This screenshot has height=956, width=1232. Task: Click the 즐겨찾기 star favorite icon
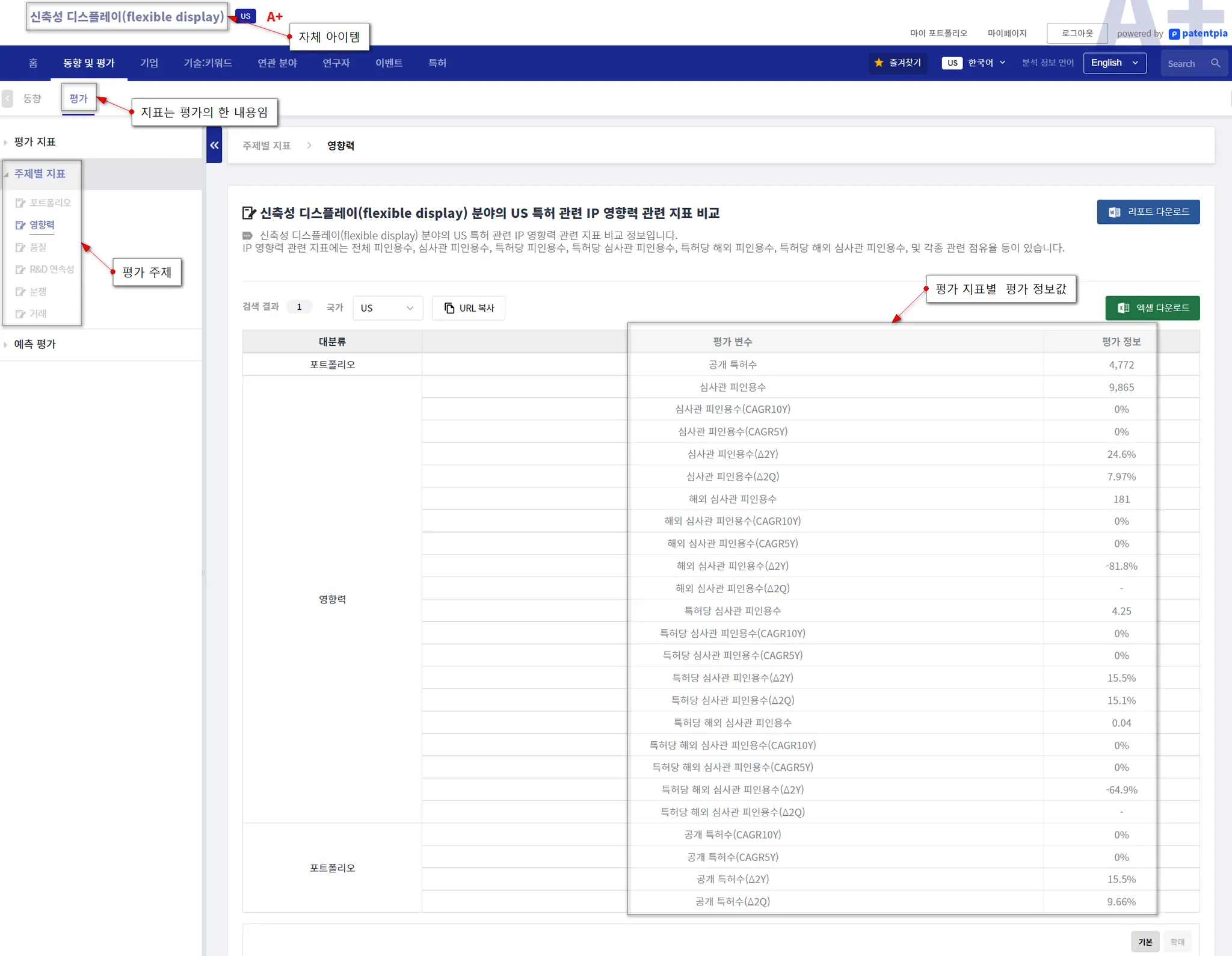pyautogui.click(x=879, y=63)
